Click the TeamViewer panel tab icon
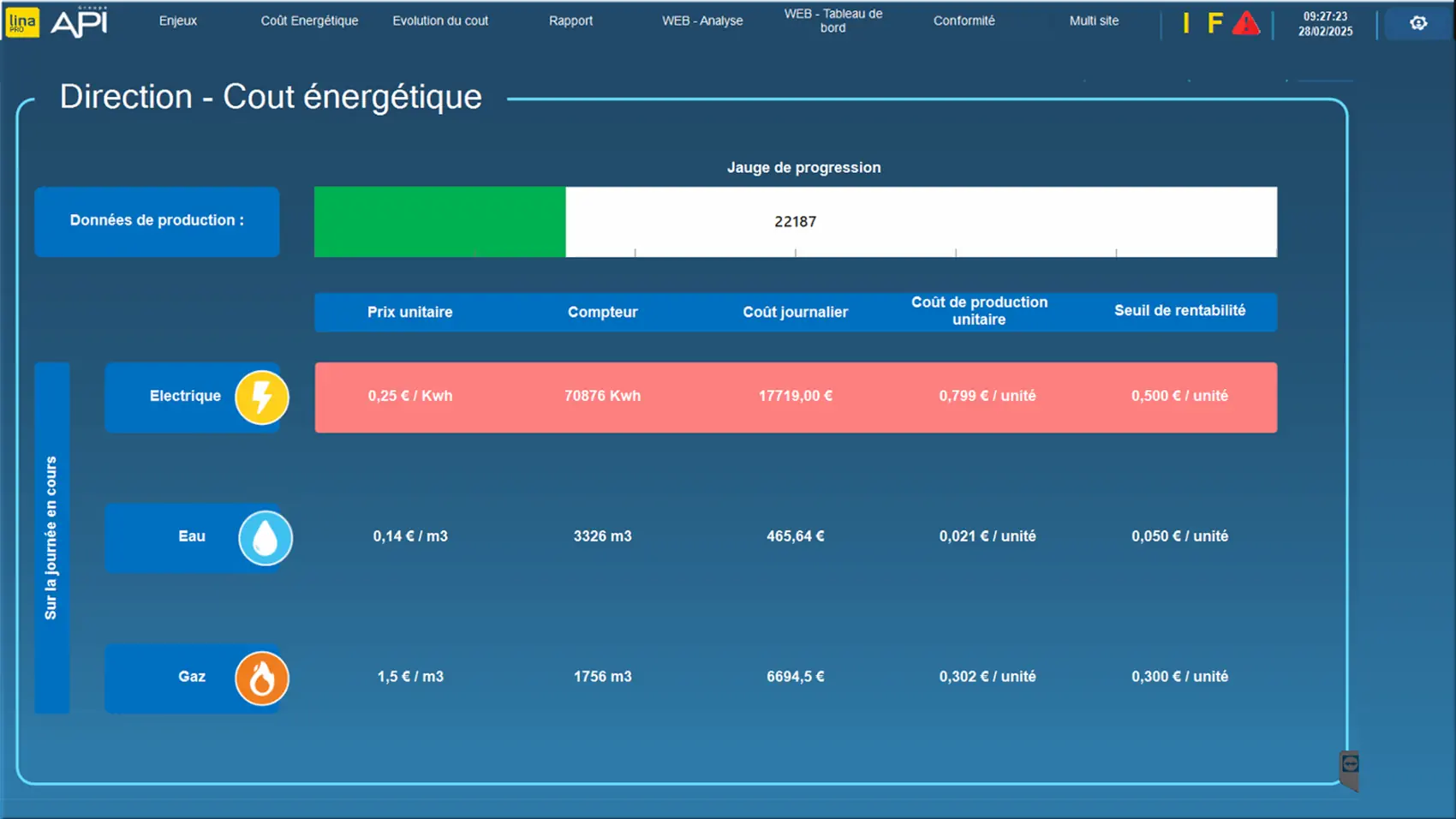The width and height of the screenshot is (1456, 819). click(x=1350, y=765)
